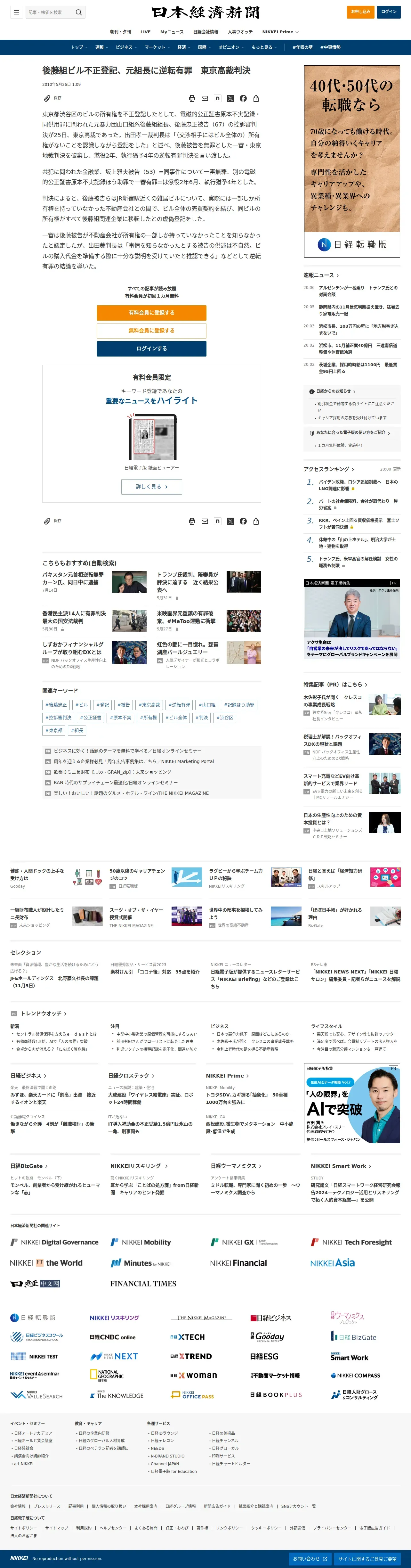Viewport: 411px width, 1568px height.
Task: Click the share-export icon under the headline
Action: [256, 99]
